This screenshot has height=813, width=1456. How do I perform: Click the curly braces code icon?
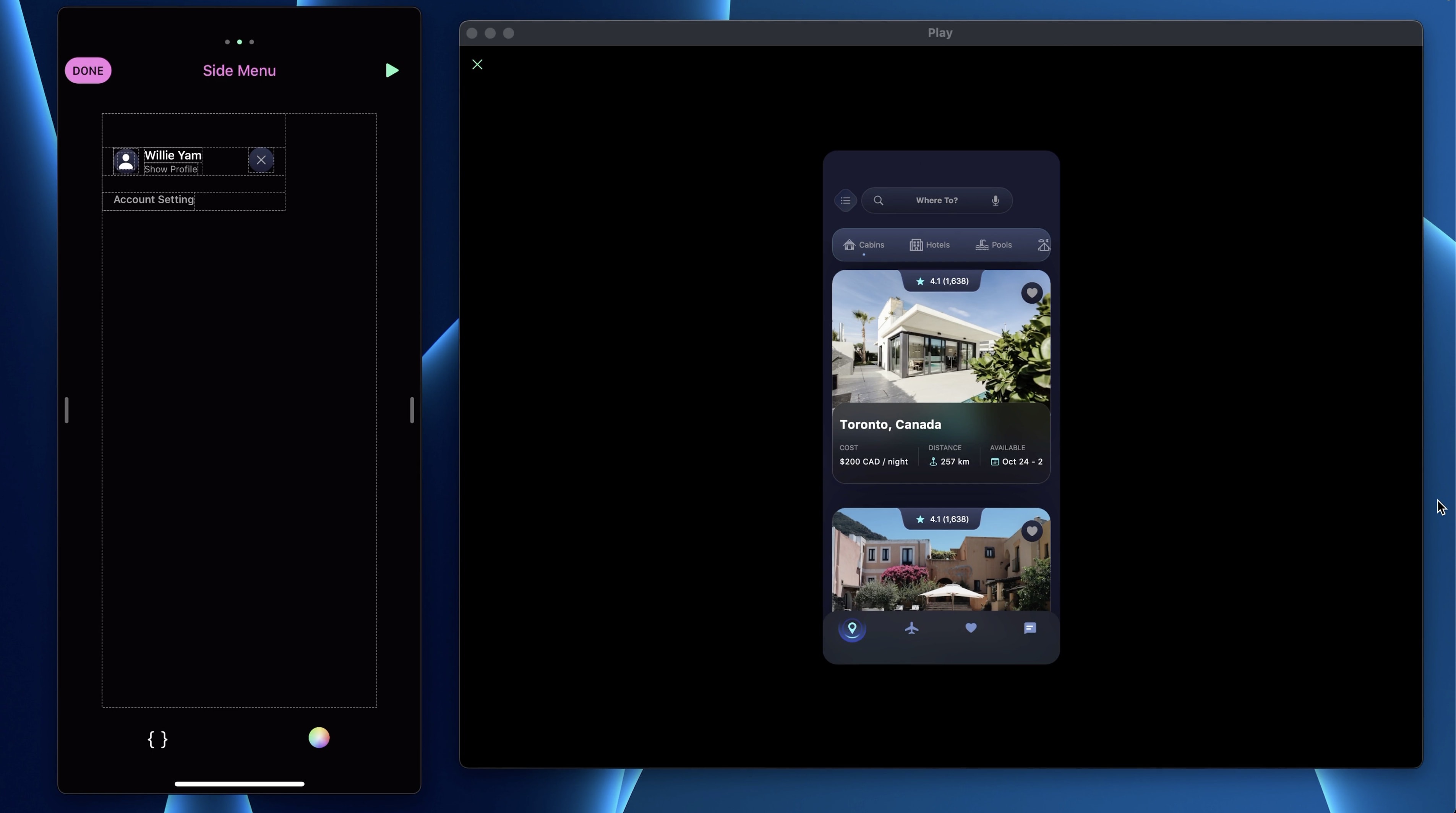click(x=158, y=739)
